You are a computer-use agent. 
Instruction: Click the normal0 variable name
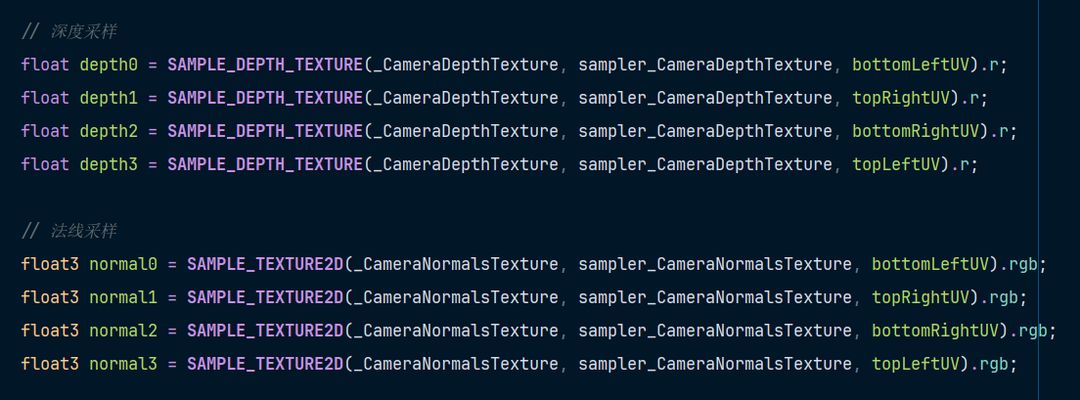click(x=123, y=264)
